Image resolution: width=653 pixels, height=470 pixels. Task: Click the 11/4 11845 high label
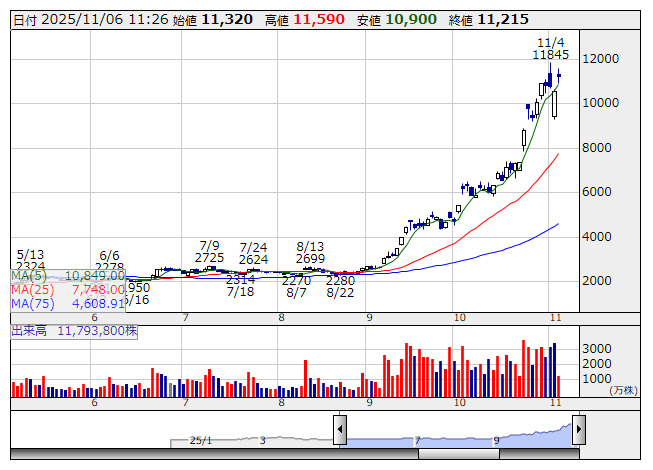click(551, 48)
